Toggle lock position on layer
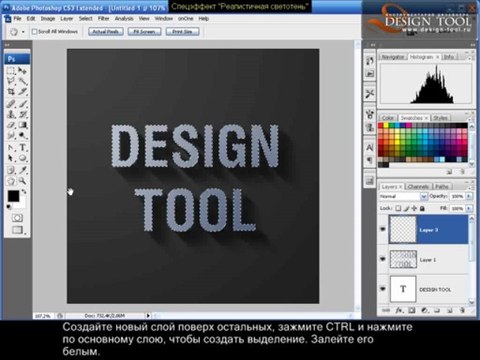The image size is (480, 360). coord(414,208)
